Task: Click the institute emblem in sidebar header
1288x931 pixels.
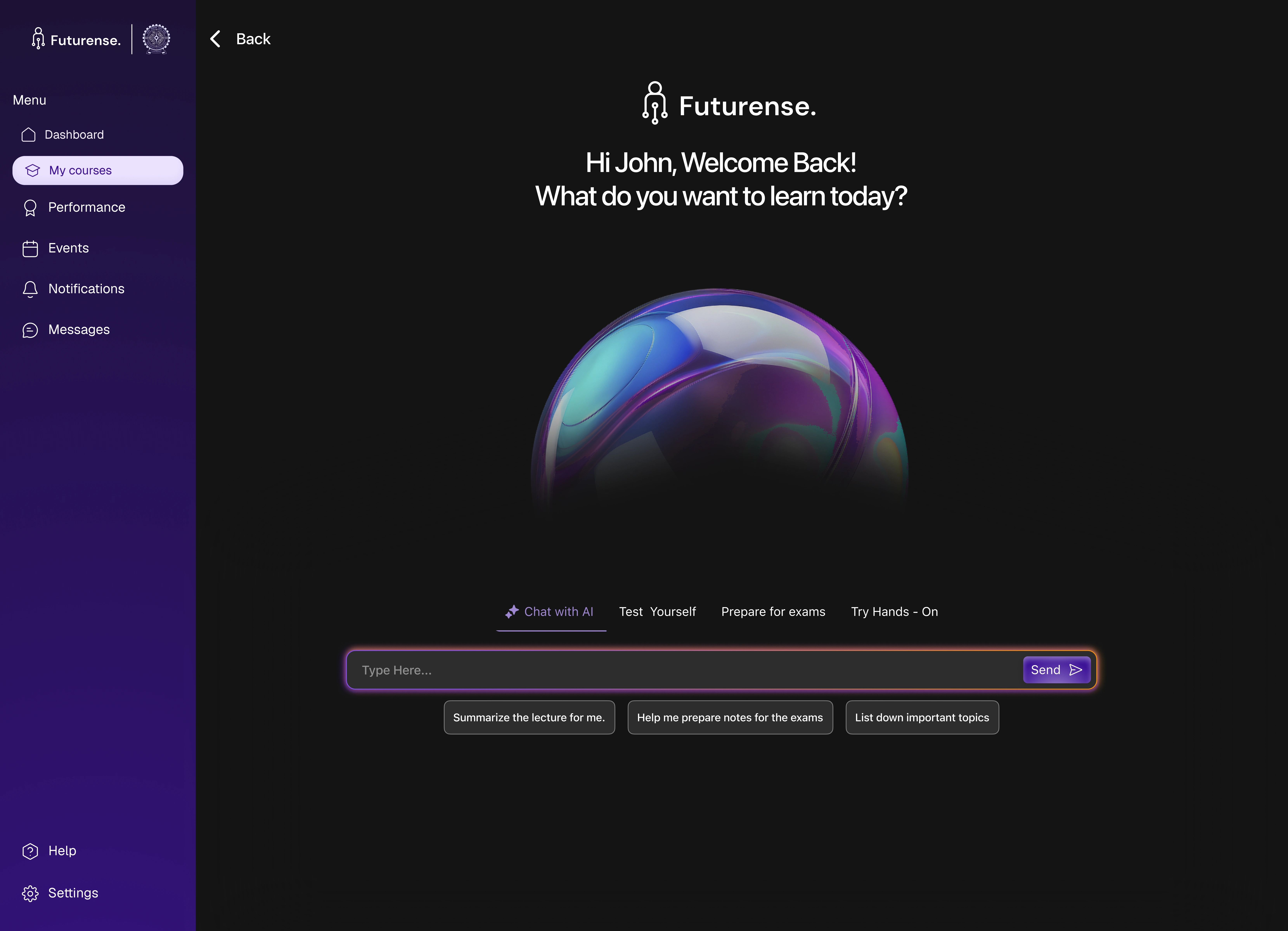Action: (156, 39)
